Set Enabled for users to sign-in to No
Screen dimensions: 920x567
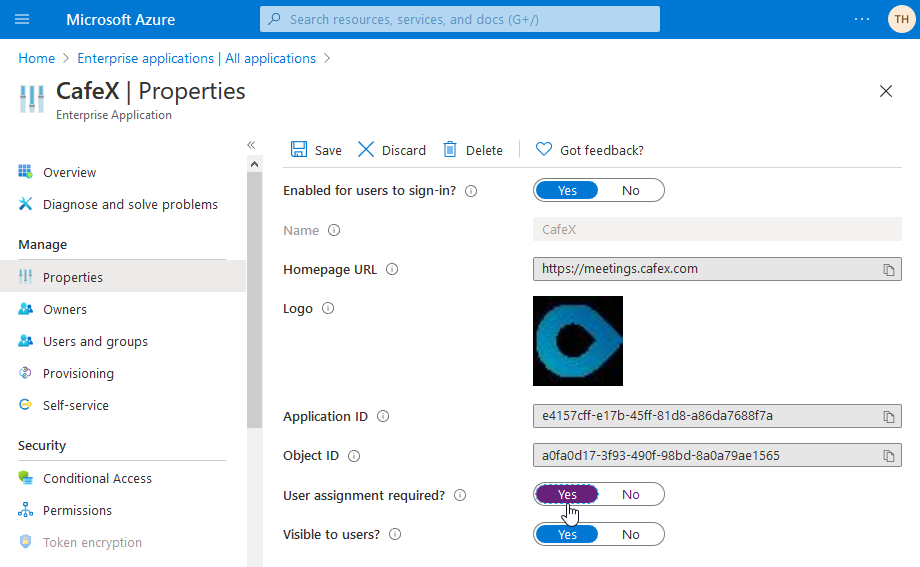click(631, 190)
